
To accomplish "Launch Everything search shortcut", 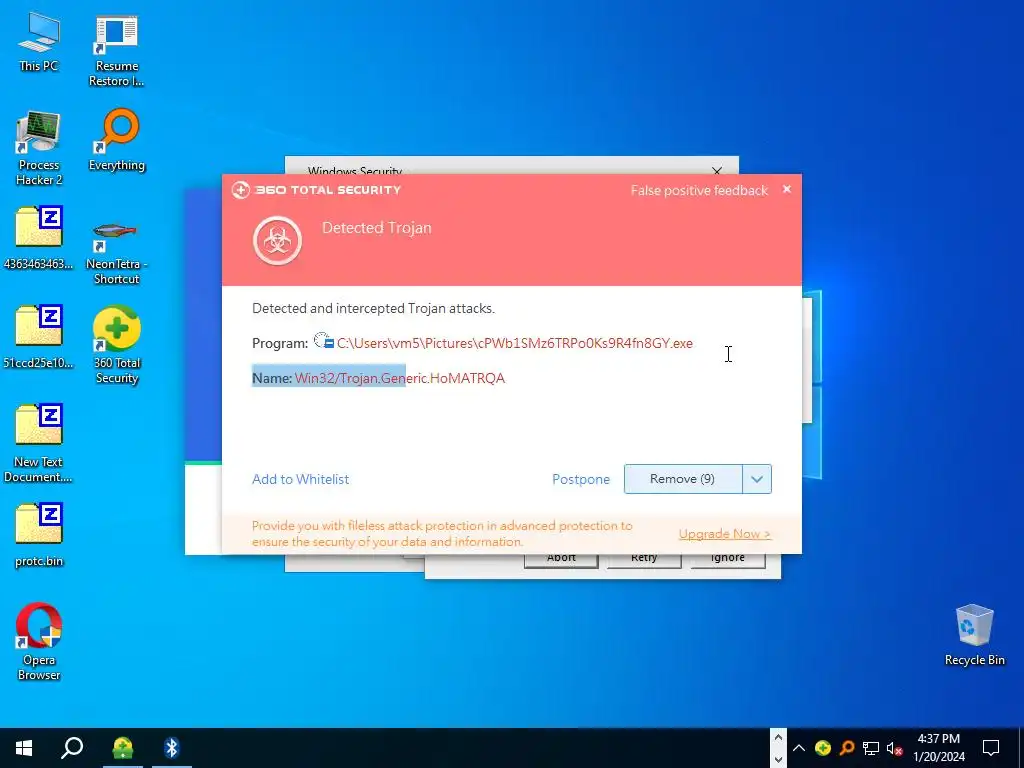I will pos(116,141).
